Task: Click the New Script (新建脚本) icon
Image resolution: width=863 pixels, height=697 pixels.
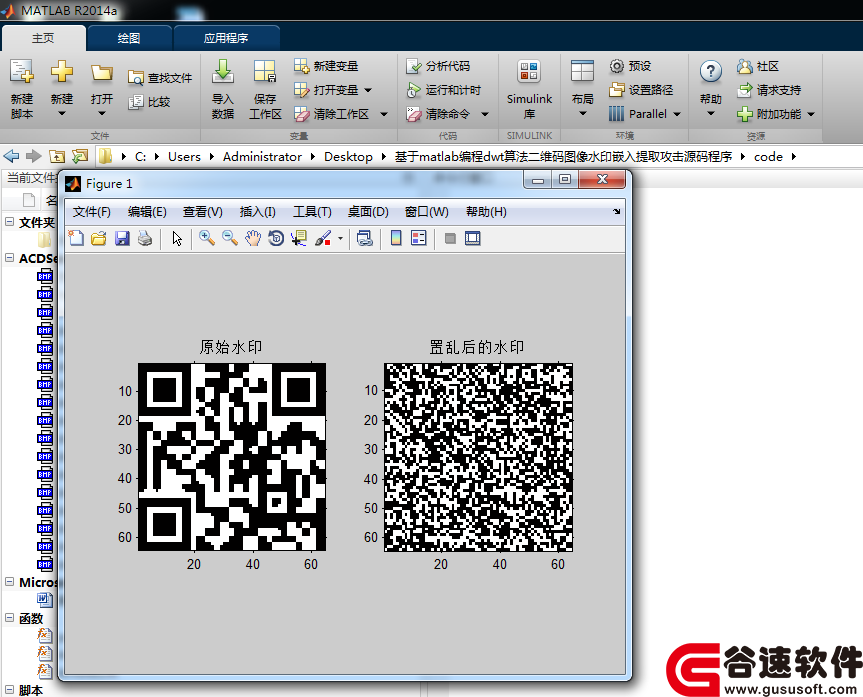Action: 22,72
